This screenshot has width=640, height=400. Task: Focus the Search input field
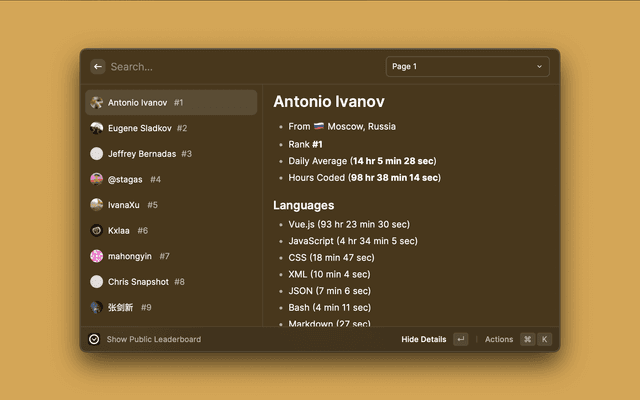click(240, 67)
